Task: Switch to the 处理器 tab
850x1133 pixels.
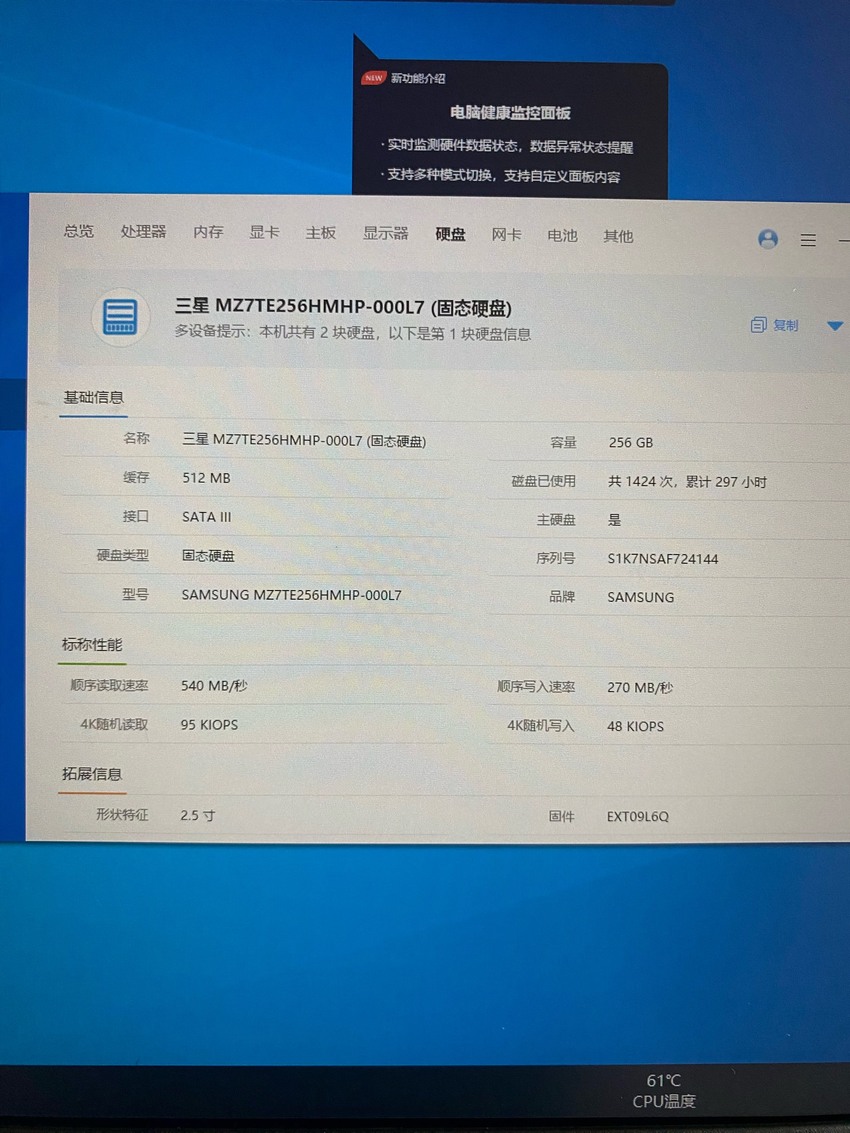Action: [143, 231]
